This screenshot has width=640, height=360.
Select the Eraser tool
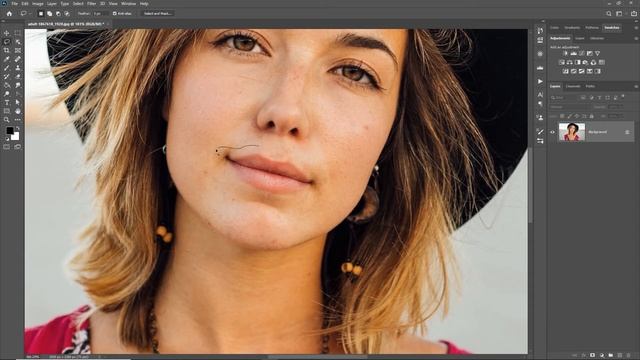18,76
